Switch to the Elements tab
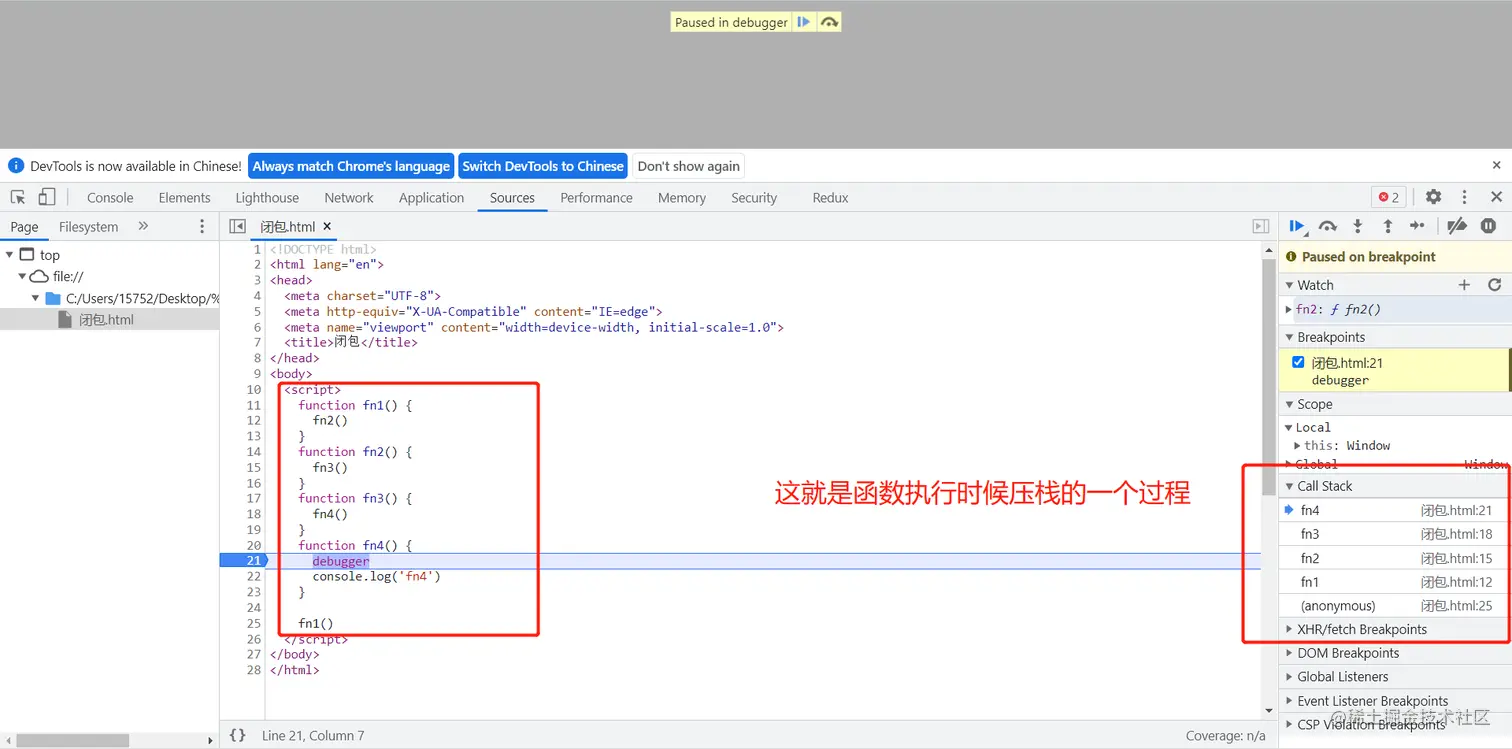 point(184,198)
